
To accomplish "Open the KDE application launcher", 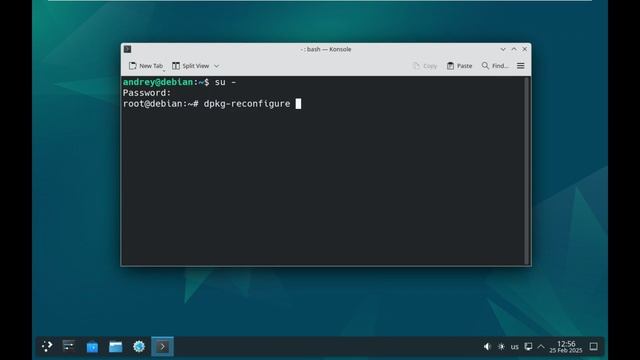I will 47,347.
